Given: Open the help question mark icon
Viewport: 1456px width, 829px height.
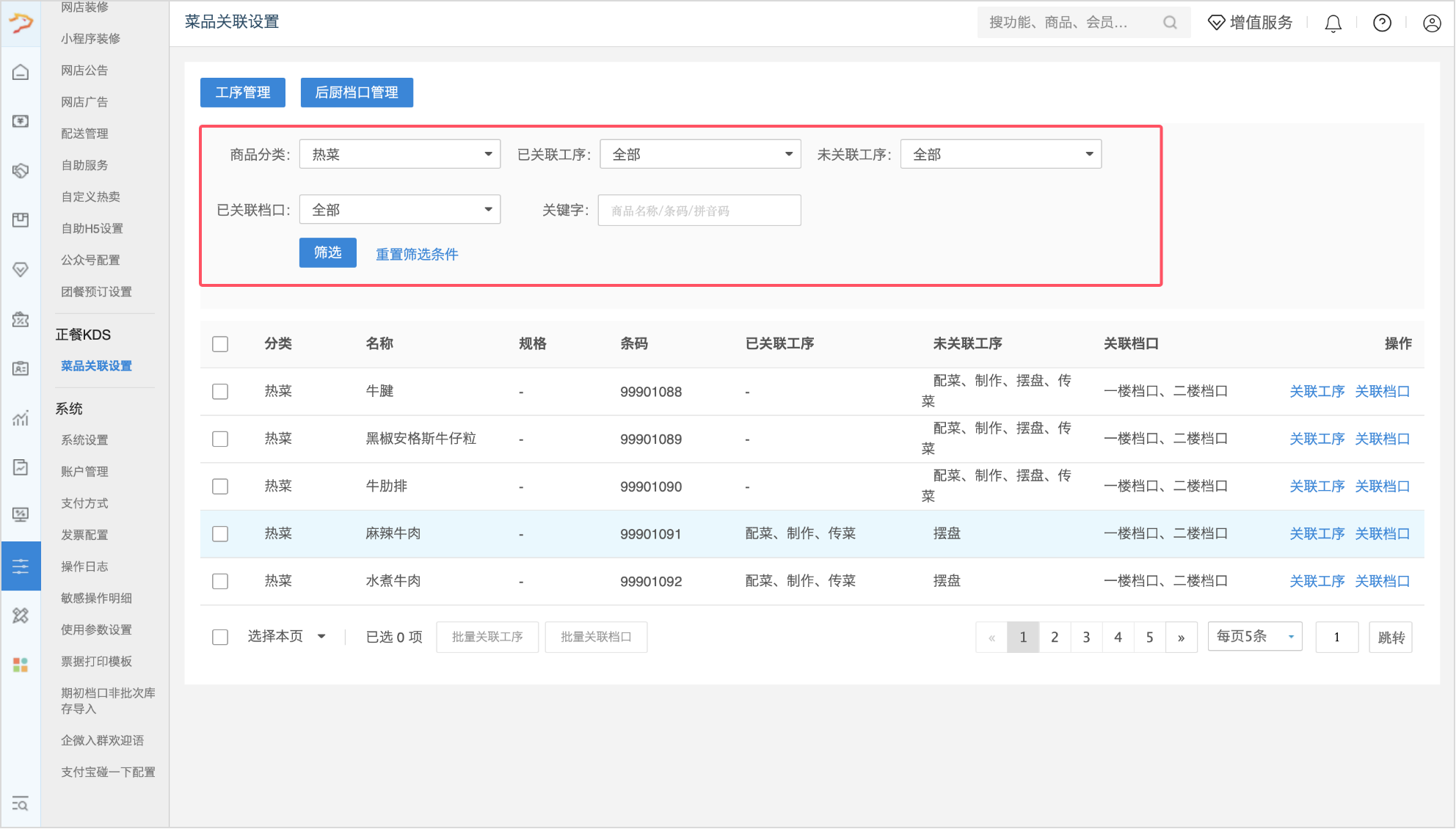Looking at the screenshot, I should coord(1382,23).
